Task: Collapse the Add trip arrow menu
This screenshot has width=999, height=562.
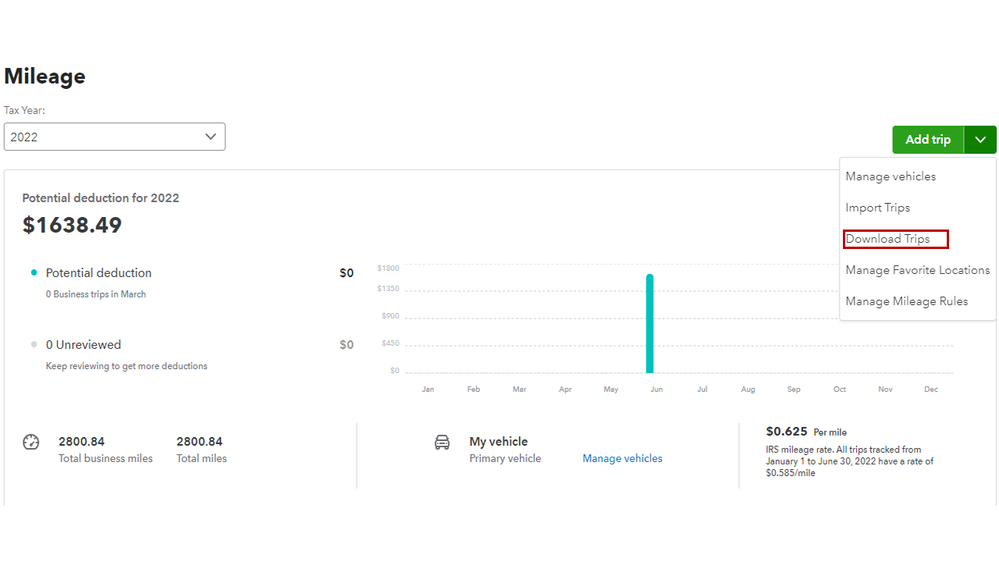Action: (x=980, y=140)
